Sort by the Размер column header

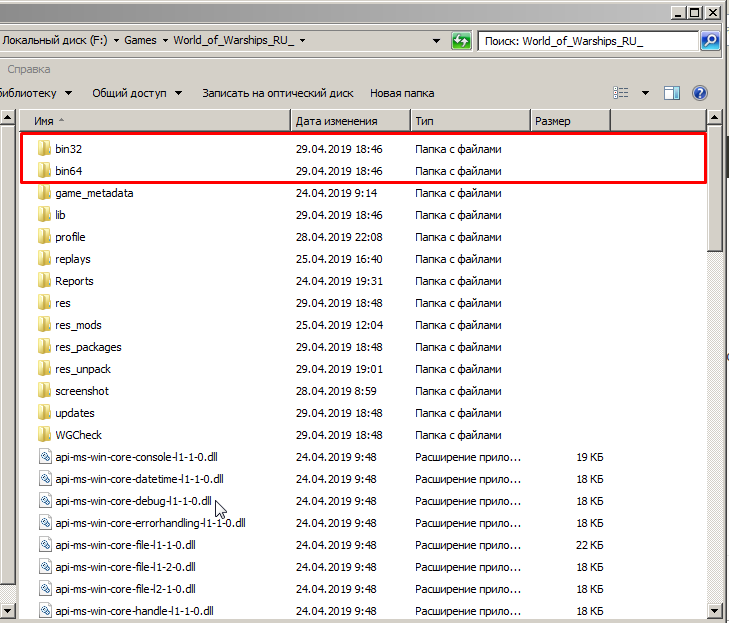click(570, 121)
